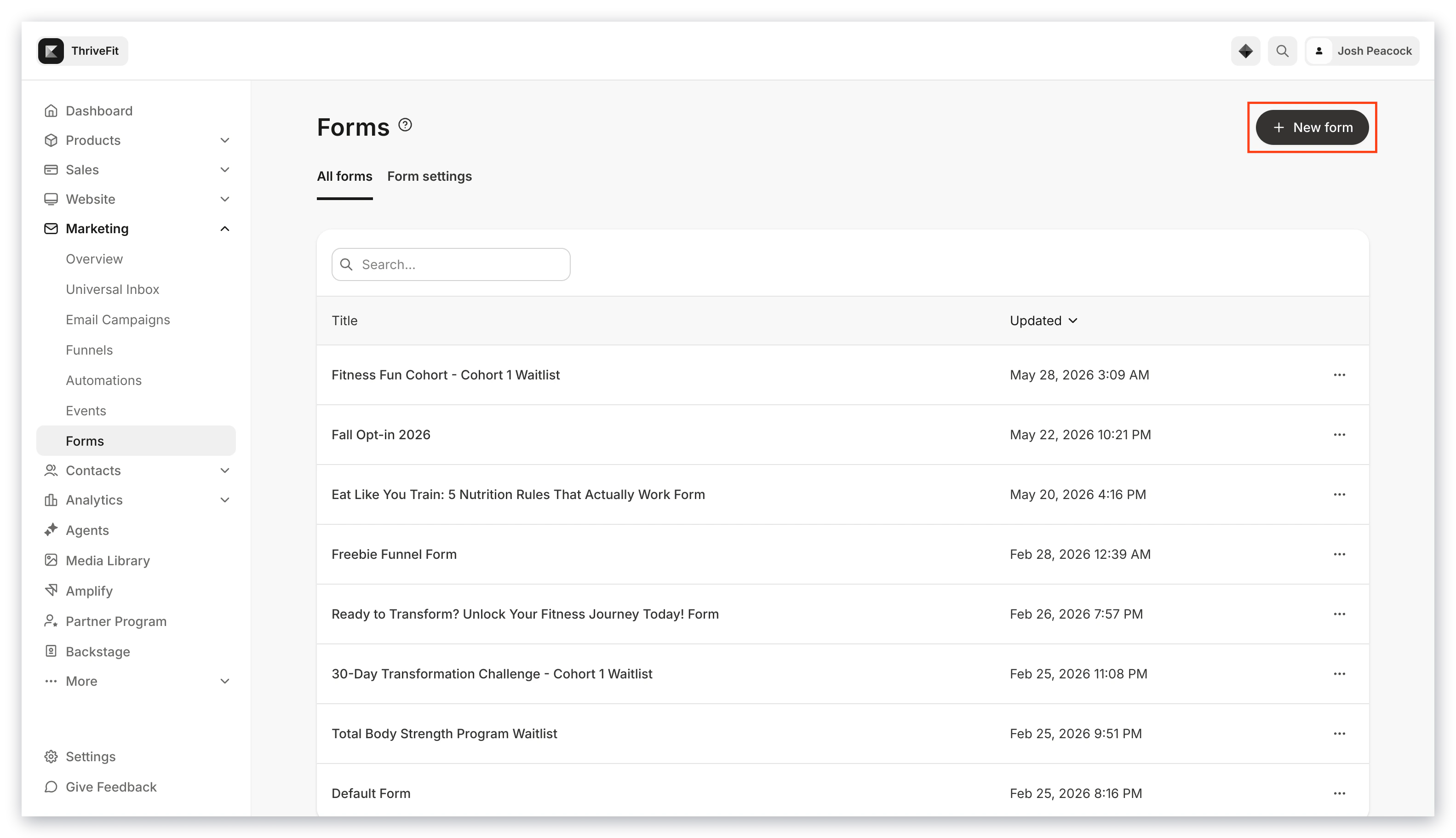Open the Freebie Funnel Form
Viewport: 1456px width, 838px height.
394,554
